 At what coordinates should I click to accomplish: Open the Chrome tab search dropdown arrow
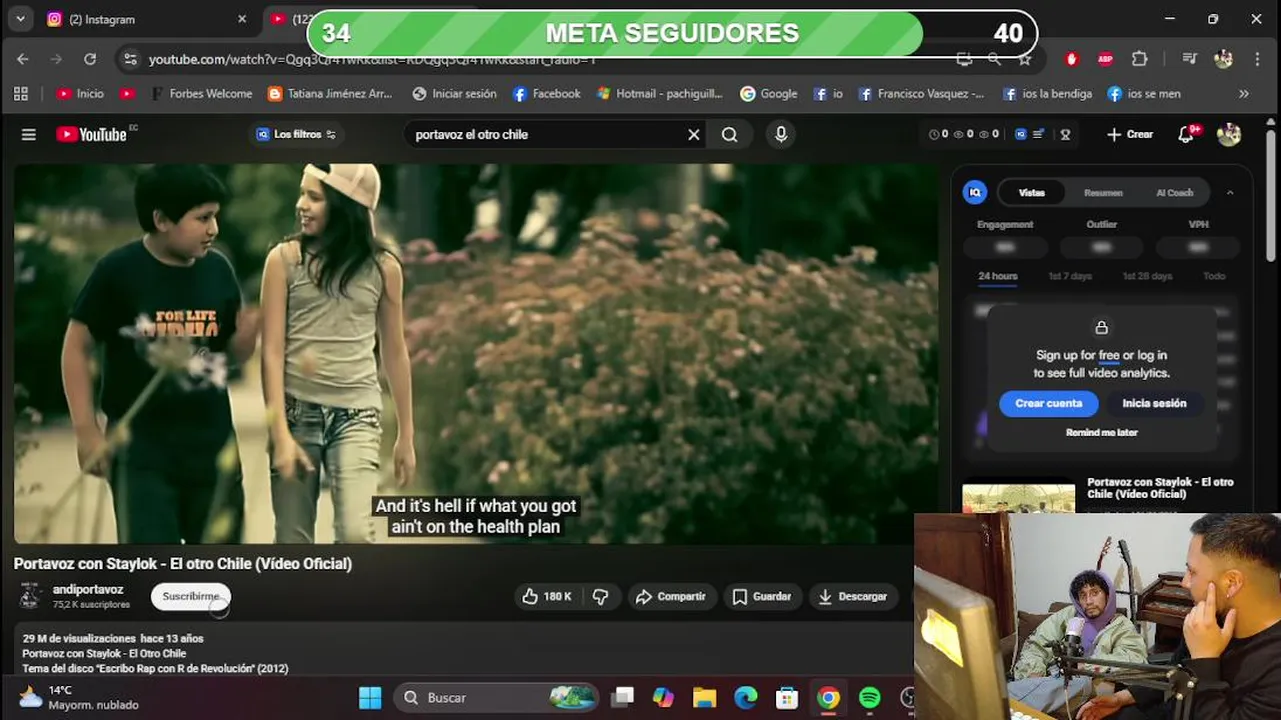(20, 19)
